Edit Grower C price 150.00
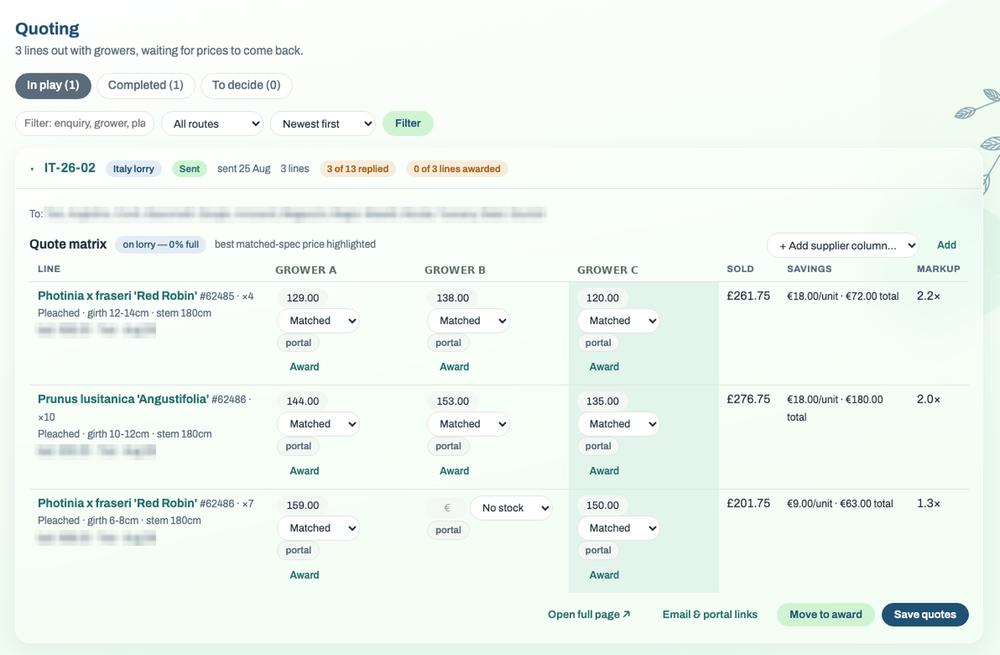This screenshot has height=655, width=1000. (603, 505)
